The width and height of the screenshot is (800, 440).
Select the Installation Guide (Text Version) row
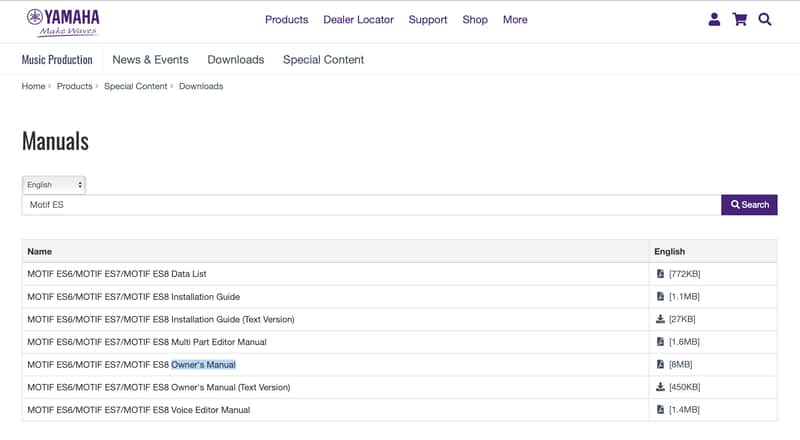point(399,319)
